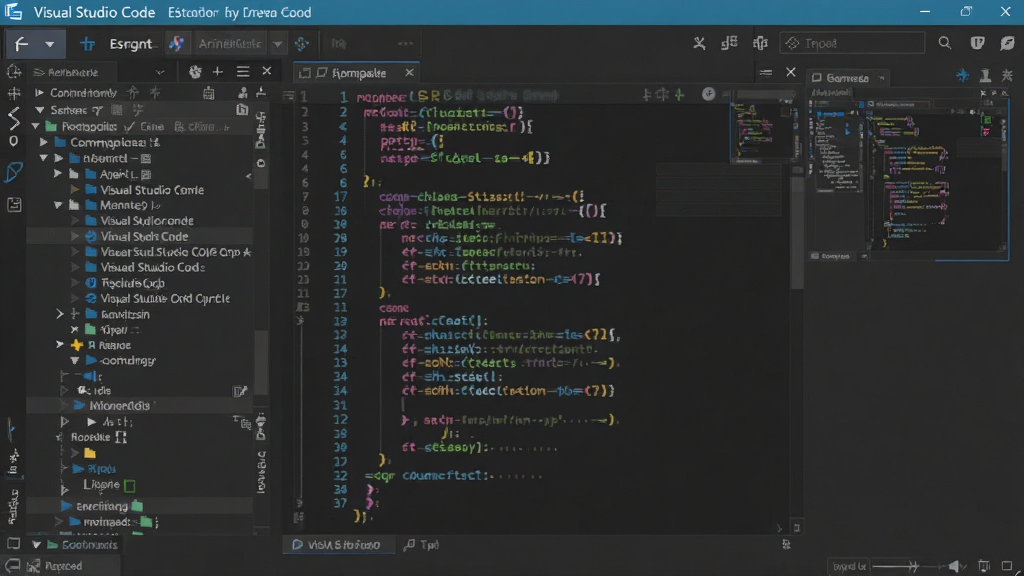Click into the Tpoet search input field
The image size is (1024, 576).
pyautogui.click(x=852, y=43)
